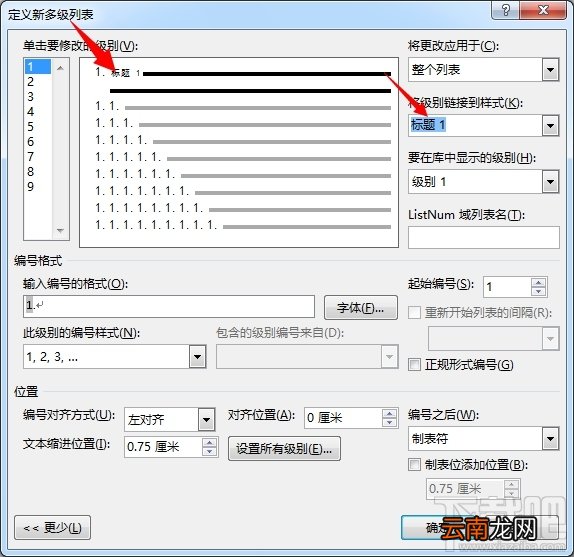Select level 9 in the level list

37,187
